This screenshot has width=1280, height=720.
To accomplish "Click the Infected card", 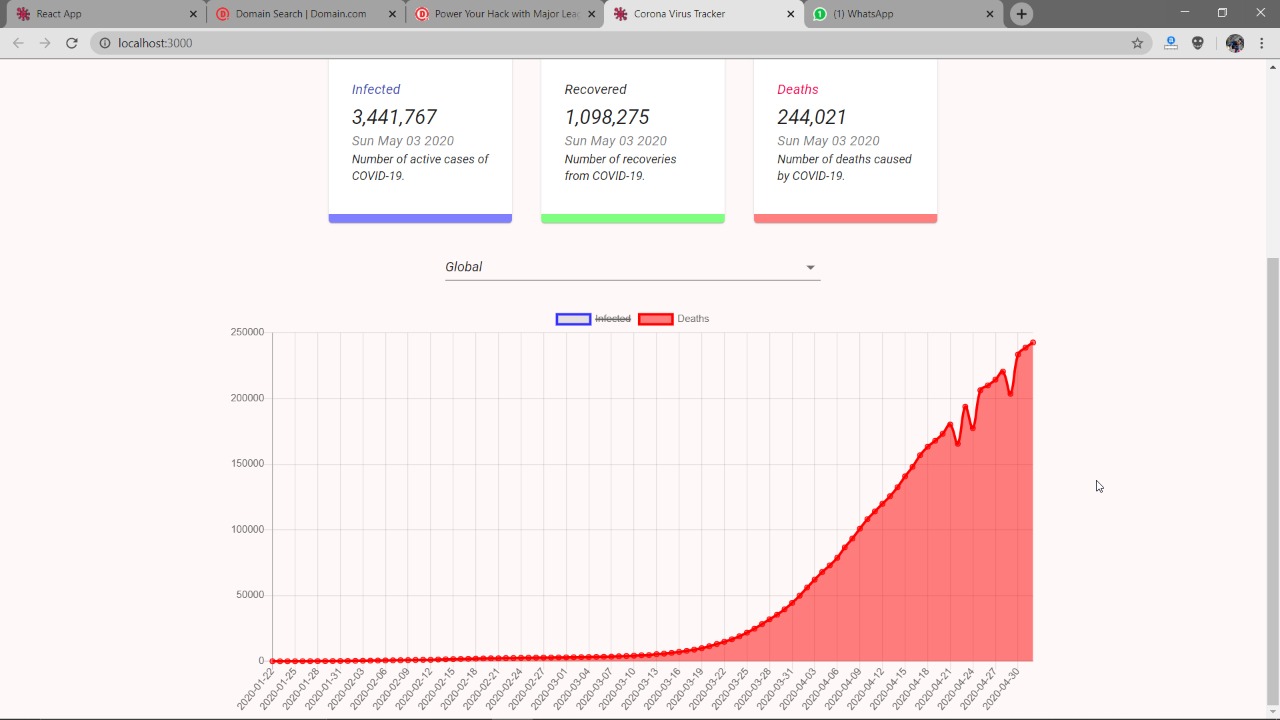I will (420, 140).
